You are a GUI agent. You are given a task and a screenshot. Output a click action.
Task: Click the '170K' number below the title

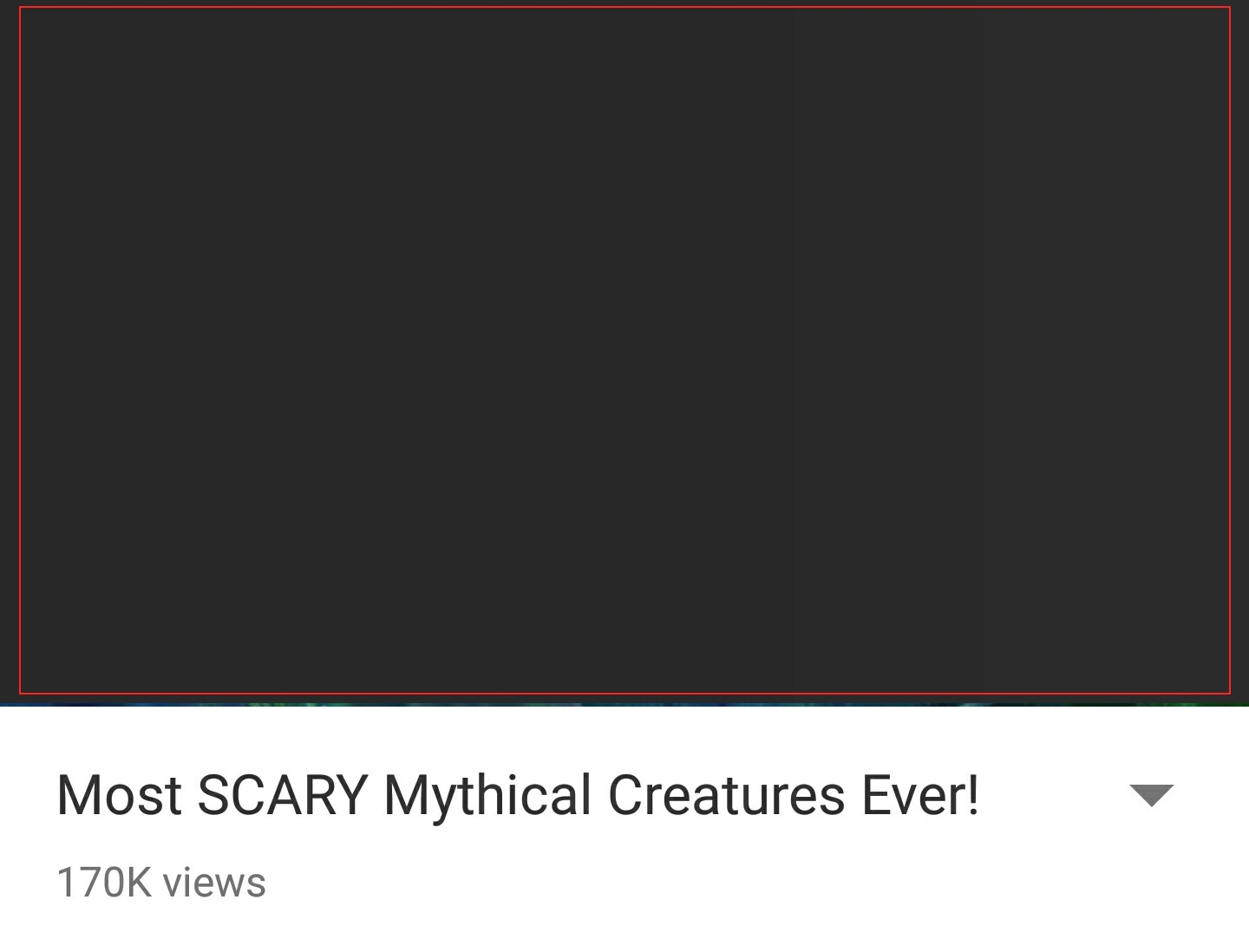pos(104,883)
